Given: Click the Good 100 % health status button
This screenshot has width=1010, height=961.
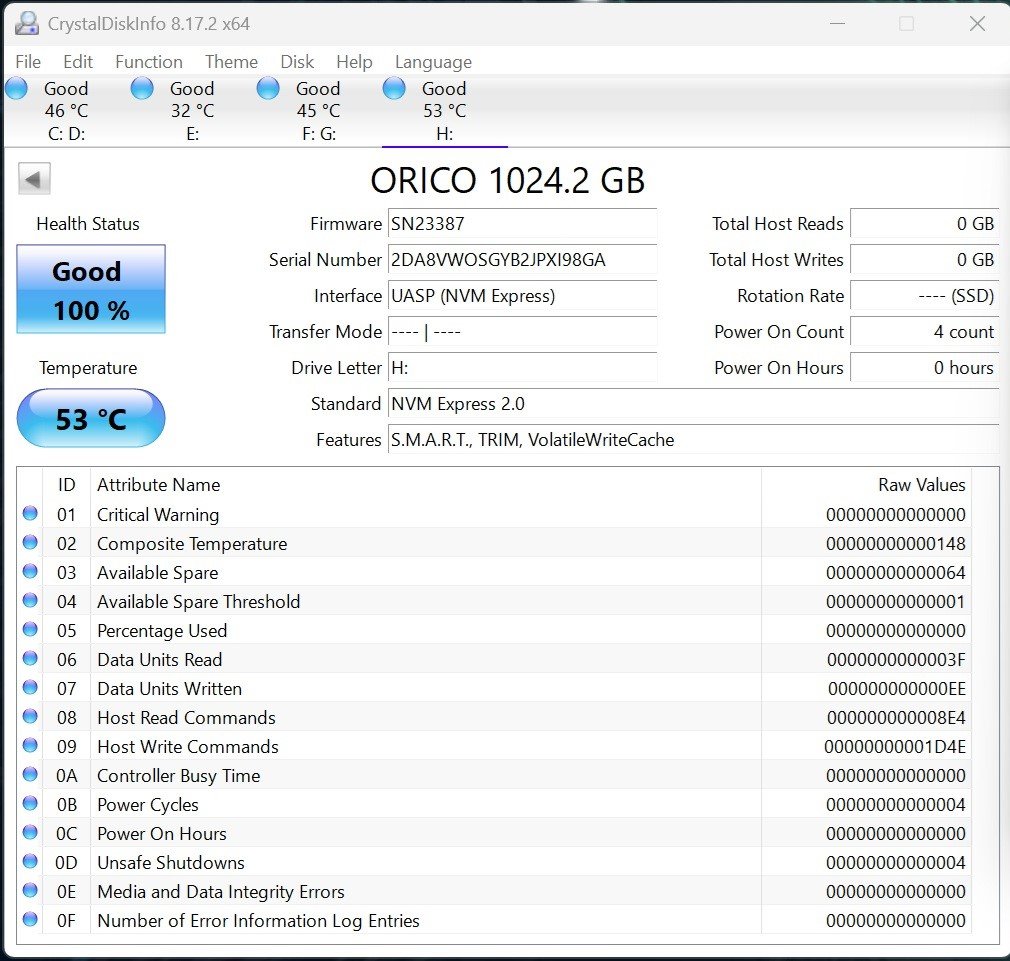Looking at the screenshot, I should pyautogui.click(x=91, y=289).
